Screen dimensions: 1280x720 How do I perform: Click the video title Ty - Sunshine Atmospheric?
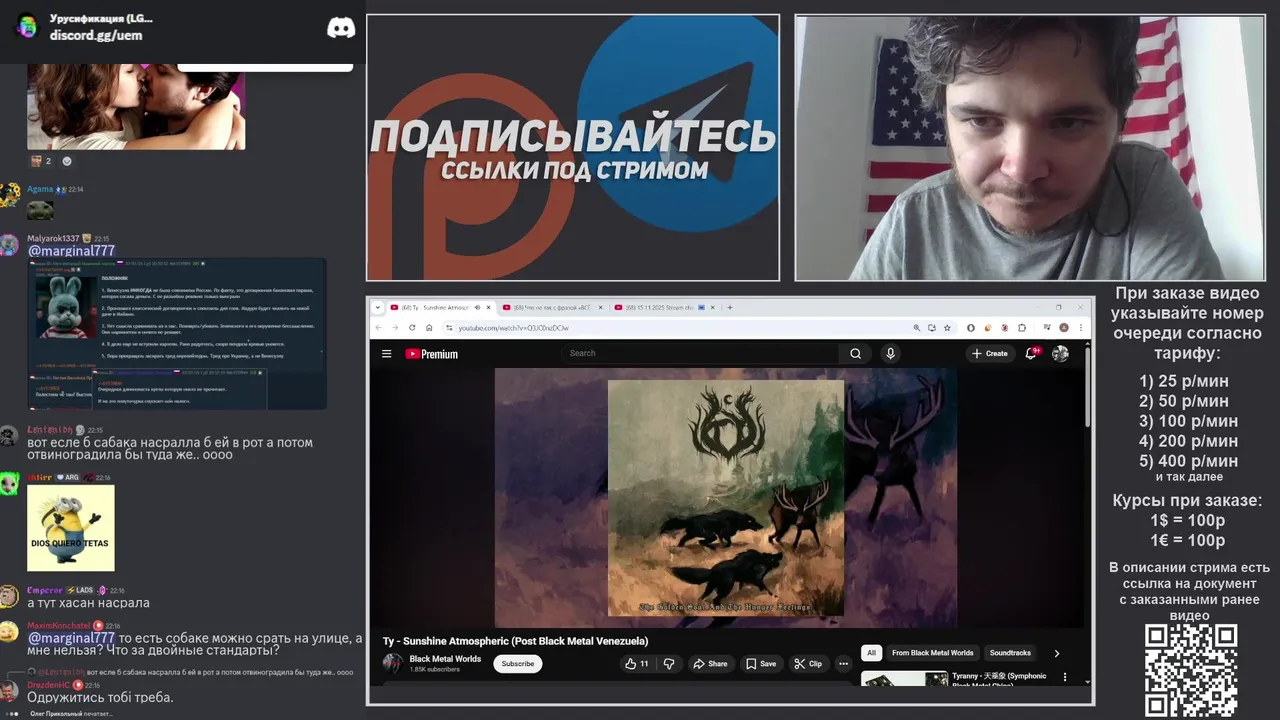coord(515,641)
